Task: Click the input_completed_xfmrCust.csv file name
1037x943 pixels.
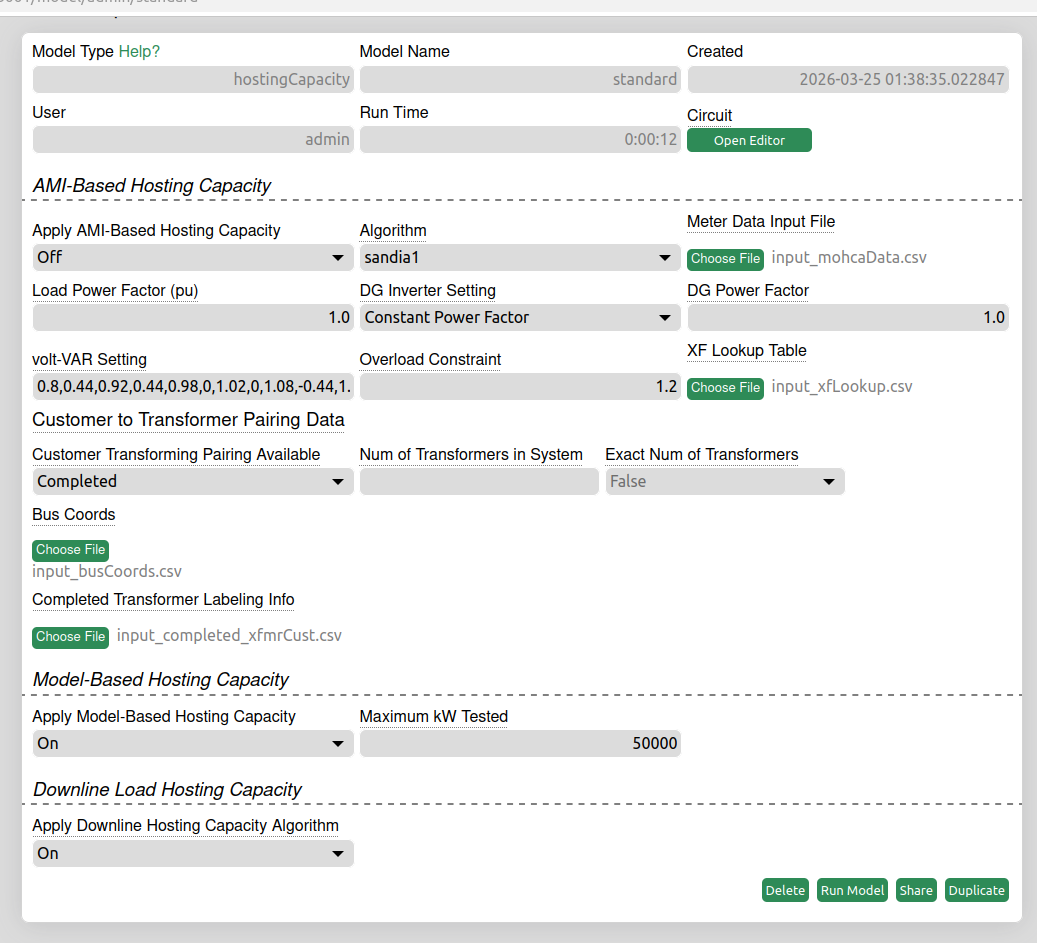Action: click(x=229, y=636)
